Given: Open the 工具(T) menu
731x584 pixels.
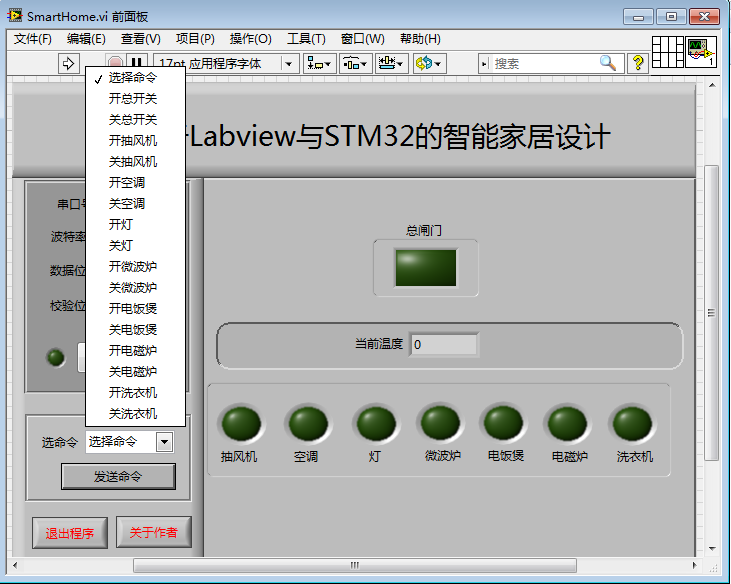Looking at the screenshot, I should tap(306, 39).
